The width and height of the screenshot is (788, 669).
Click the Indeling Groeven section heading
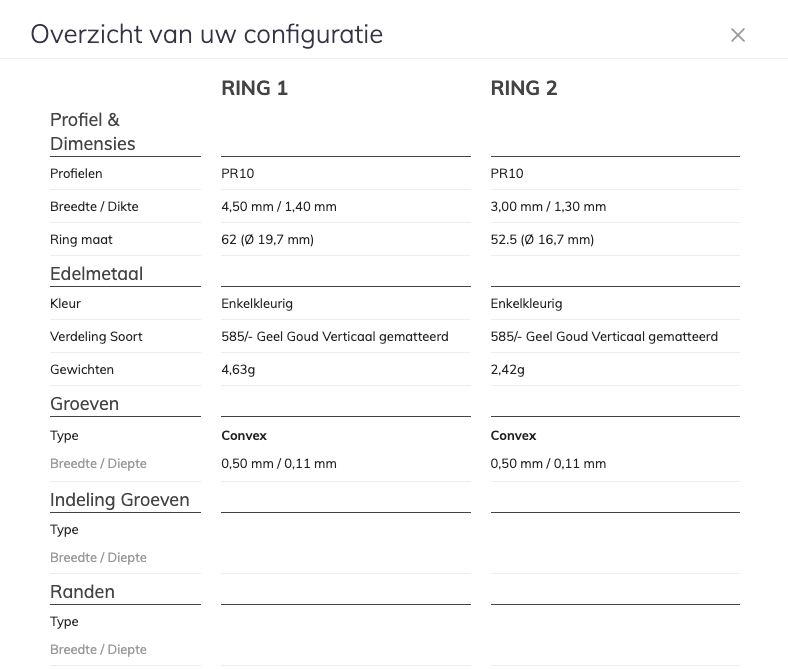tap(120, 500)
